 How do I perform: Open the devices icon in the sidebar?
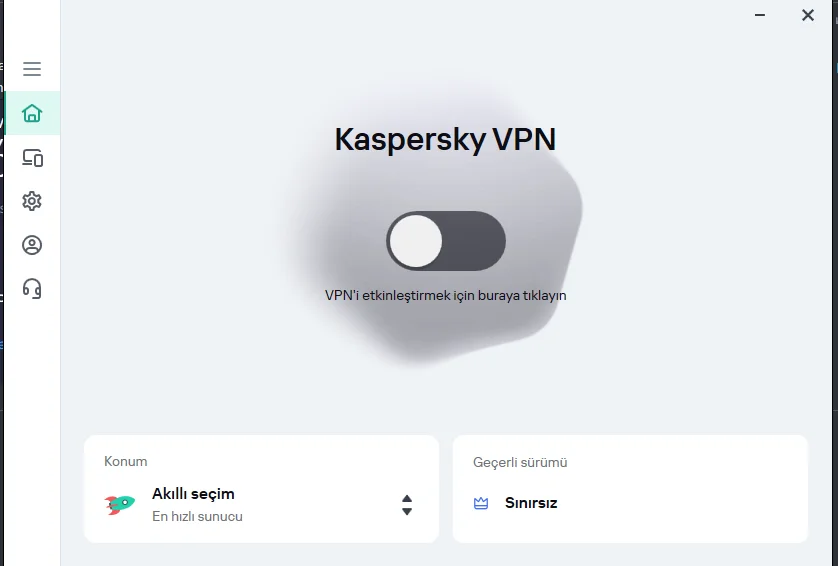pos(32,157)
